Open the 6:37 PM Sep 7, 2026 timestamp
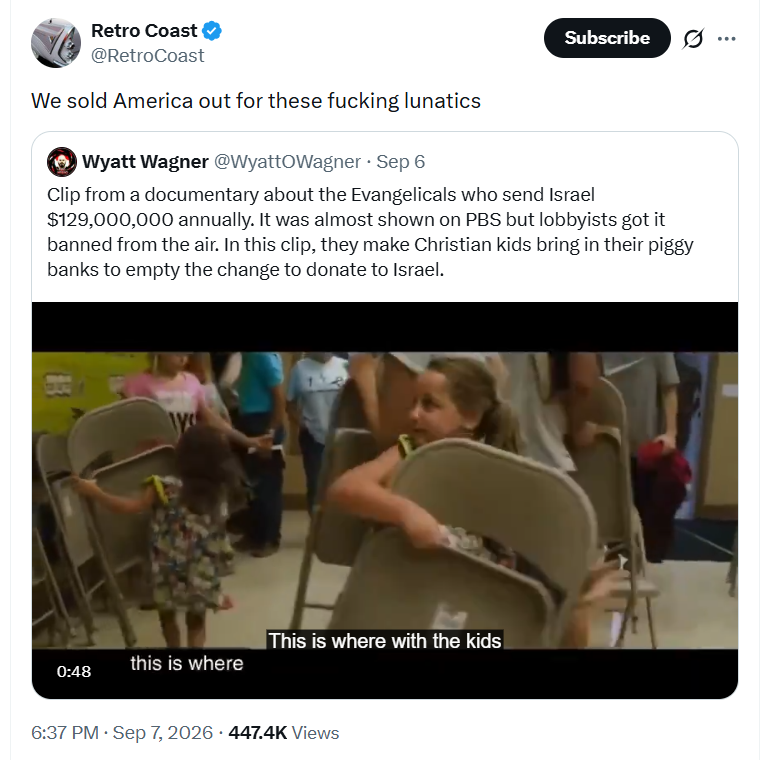This screenshot has height=760, width=779. point(122,733)
